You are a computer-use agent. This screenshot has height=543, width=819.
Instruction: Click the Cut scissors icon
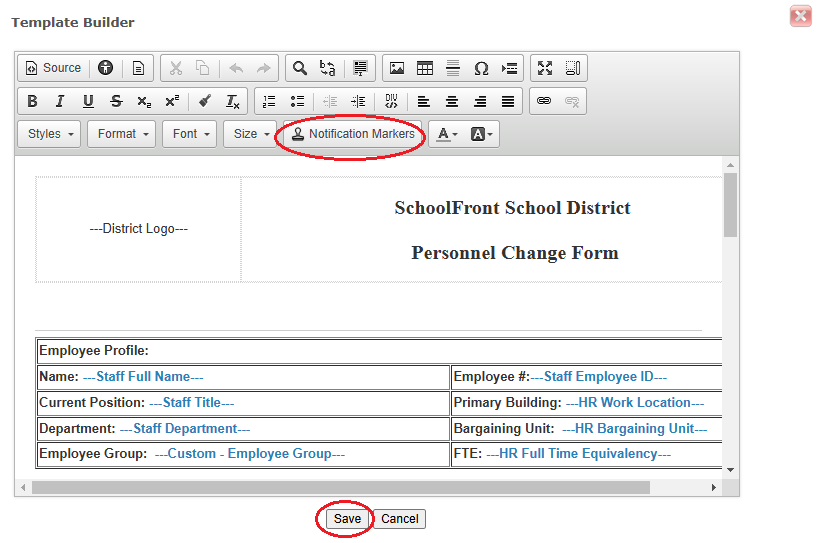[176, 68]
